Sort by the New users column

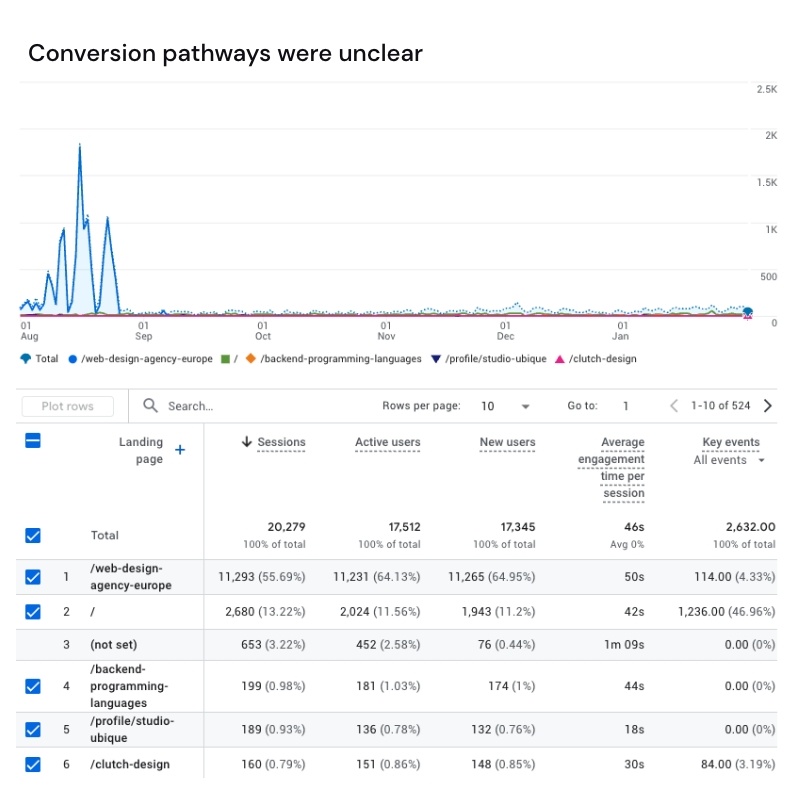click(x=507, y=442)
